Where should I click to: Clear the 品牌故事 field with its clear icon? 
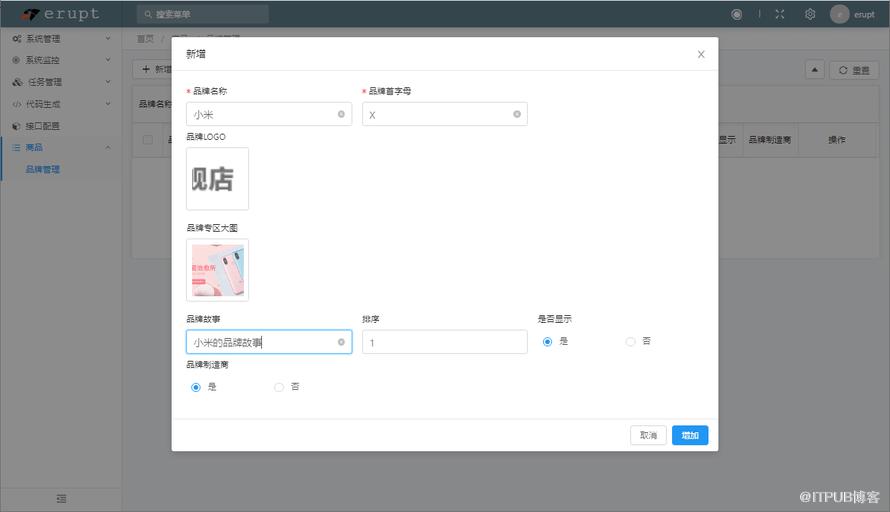(341, 342)
